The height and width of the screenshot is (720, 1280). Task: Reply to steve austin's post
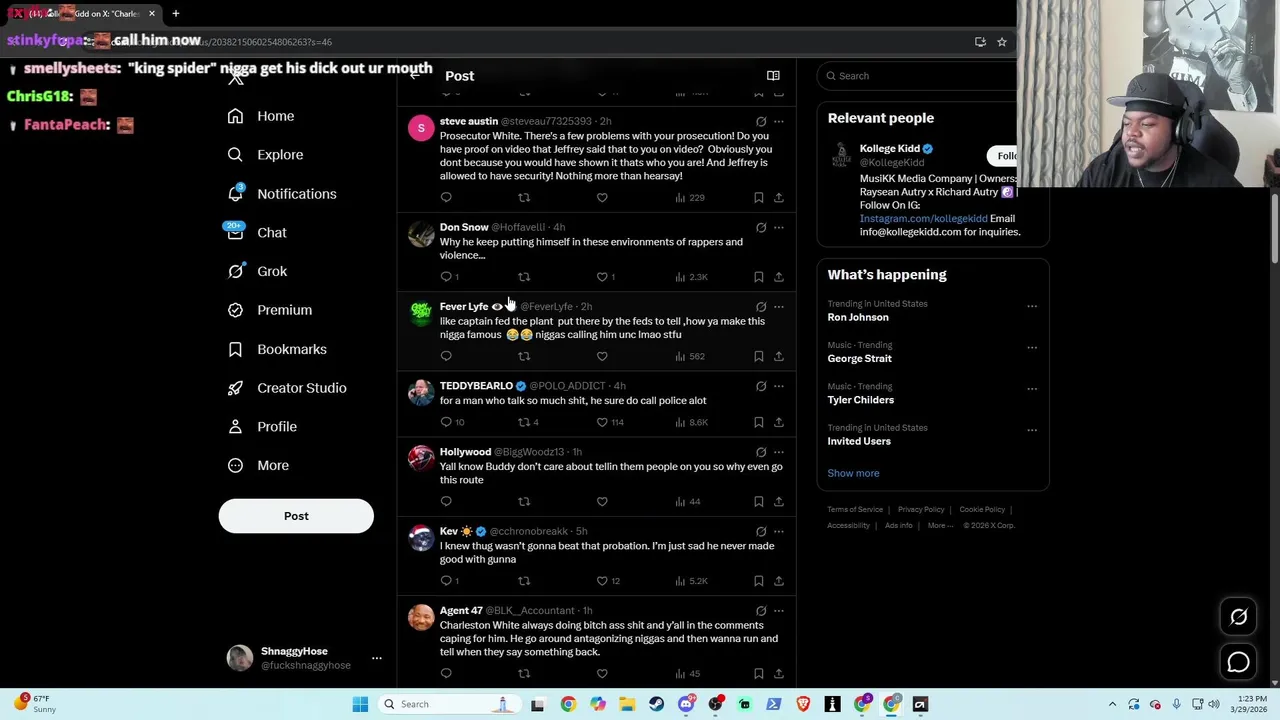click(x=446, y=198)
